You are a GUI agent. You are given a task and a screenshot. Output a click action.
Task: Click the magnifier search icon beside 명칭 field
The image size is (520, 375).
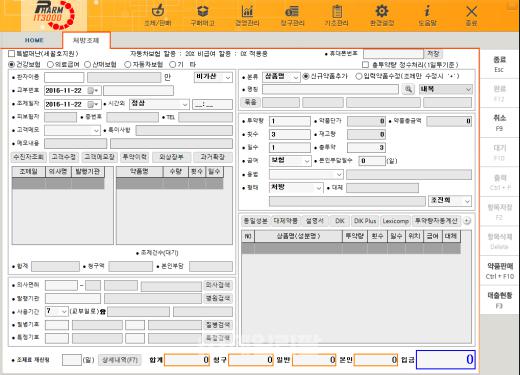coord(408,89)
